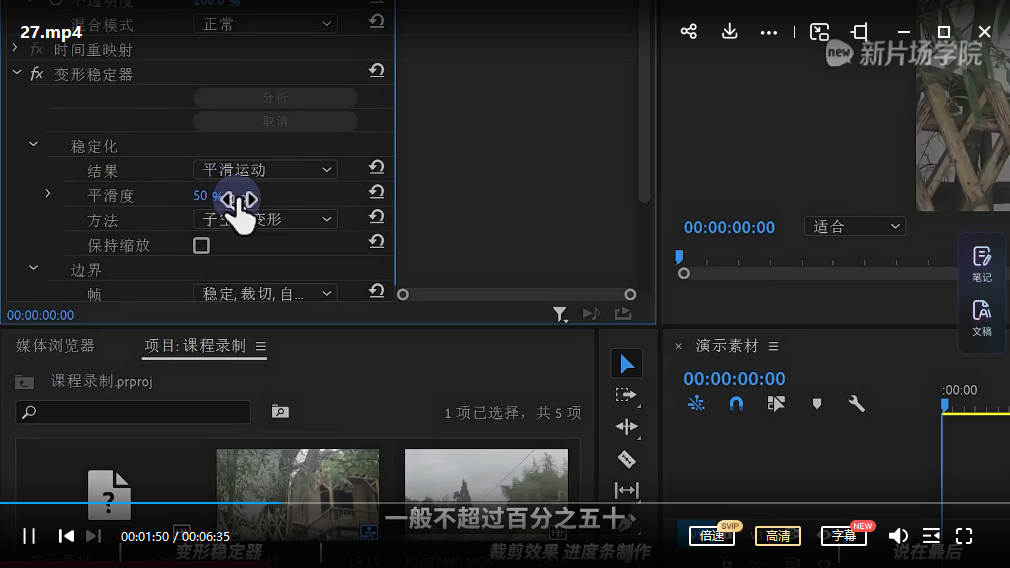1010x568 pixels.
Task: Skip to next video
Action: coord(93,536)
